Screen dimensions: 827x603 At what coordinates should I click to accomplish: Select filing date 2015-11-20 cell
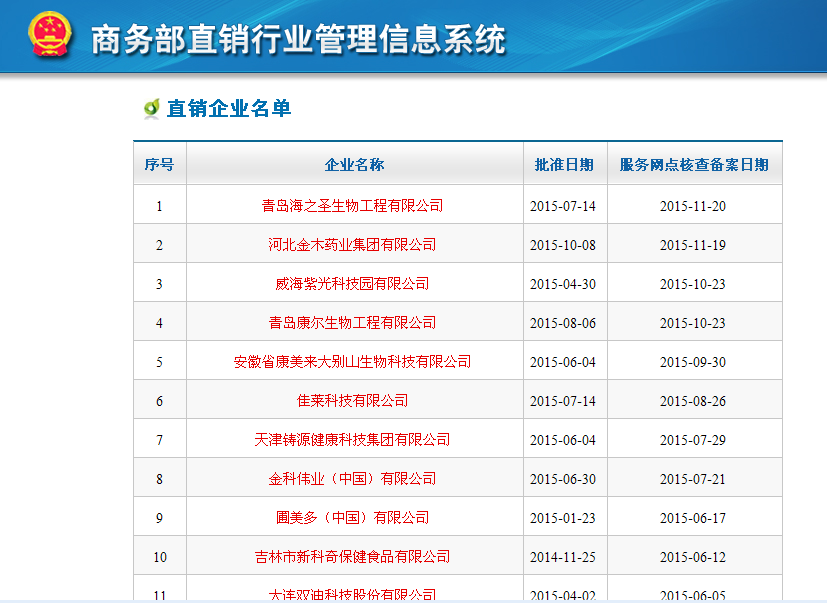pos(695,204)
